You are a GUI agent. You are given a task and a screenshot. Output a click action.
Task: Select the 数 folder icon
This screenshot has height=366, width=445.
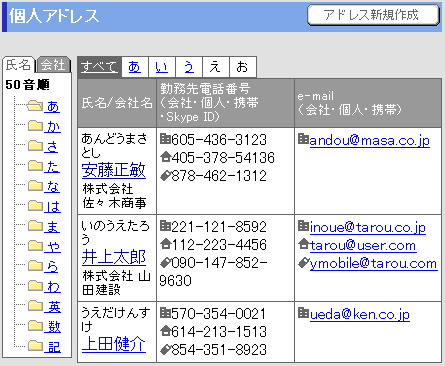35,326
